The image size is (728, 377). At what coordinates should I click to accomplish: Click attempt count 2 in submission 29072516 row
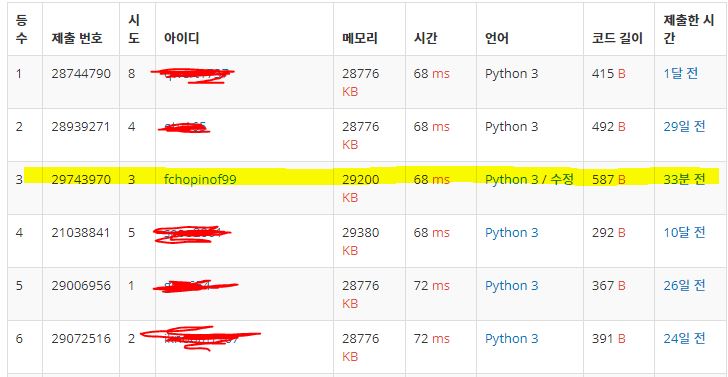(132, 339)
